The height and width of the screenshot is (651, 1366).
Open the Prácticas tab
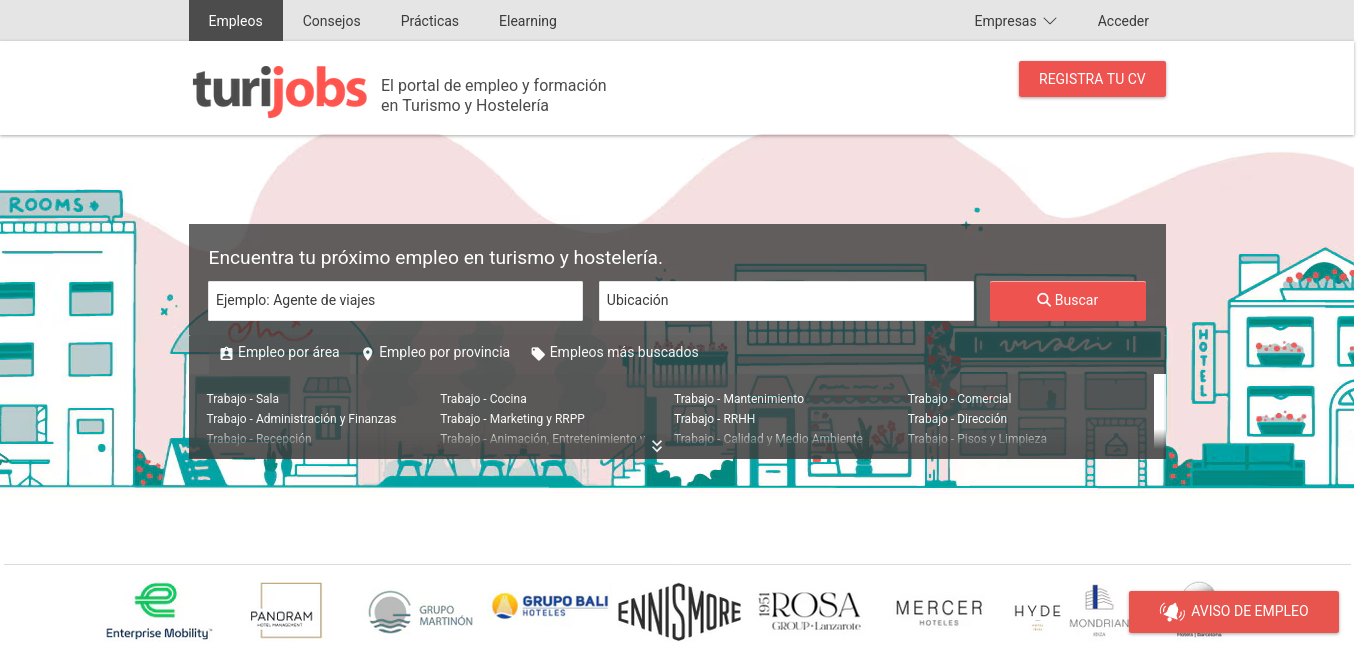pyautogui.click(x=429, y=21)
